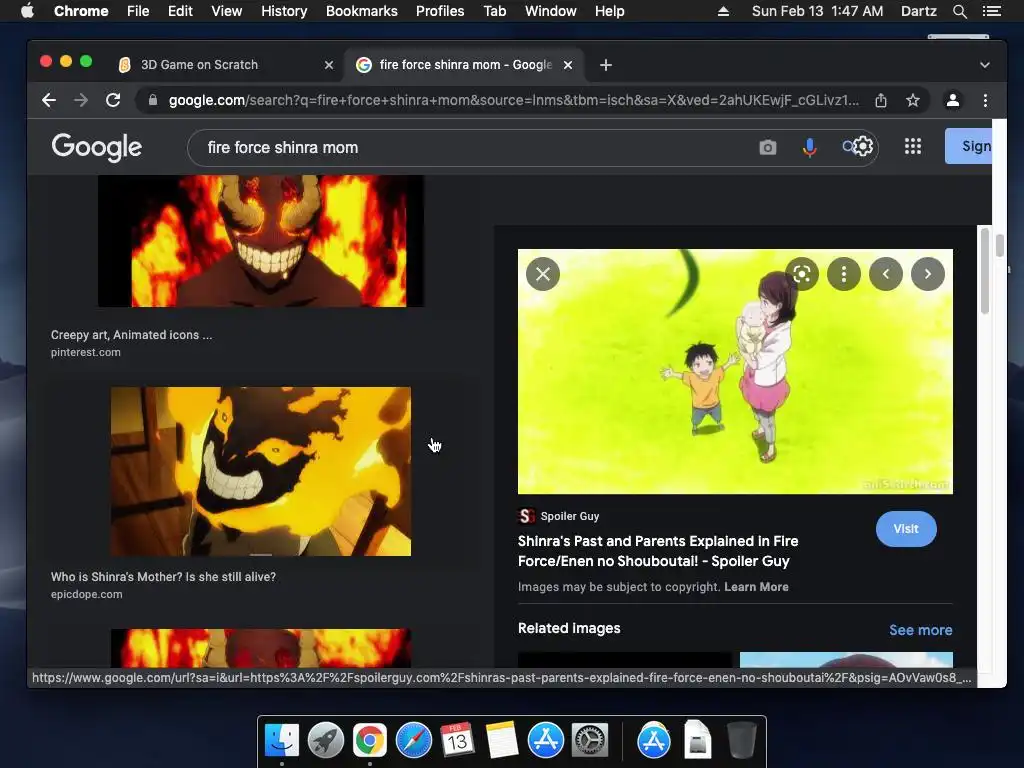
Task: Open Launchpad from the Dock
Action: tap(326, 740)
